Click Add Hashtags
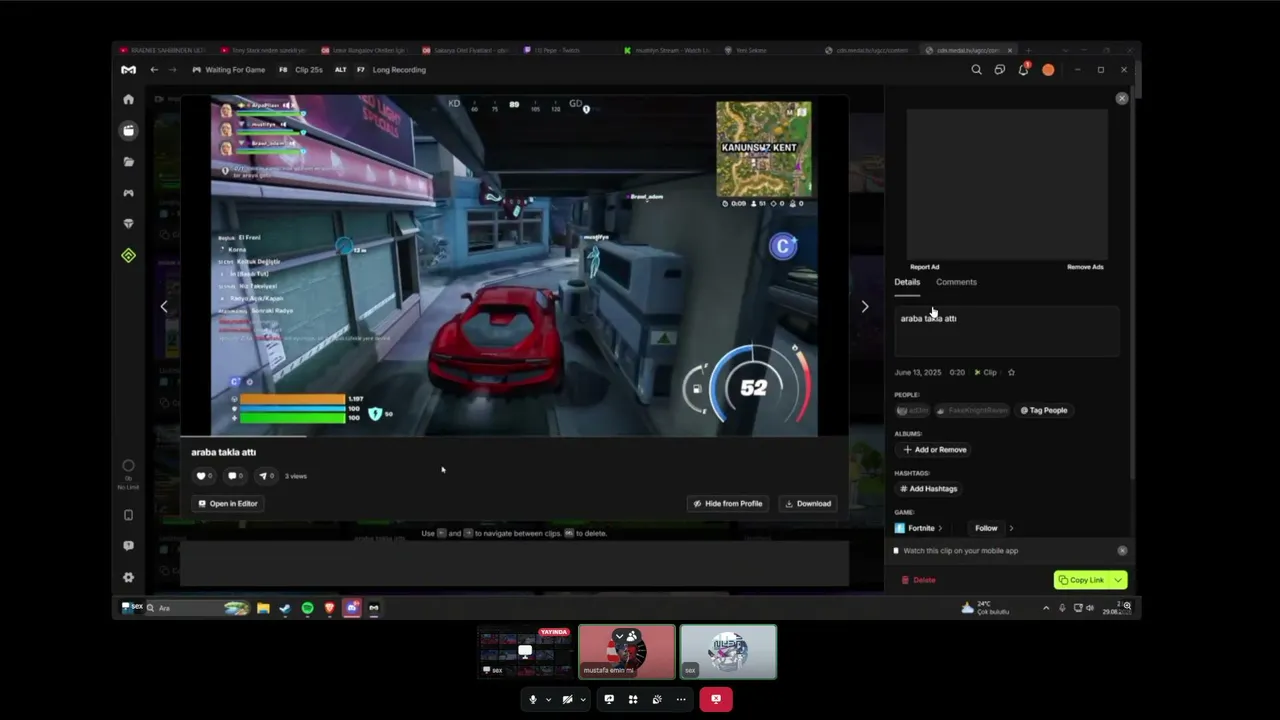Screen dimensions: 1280x720 [929, 489]
